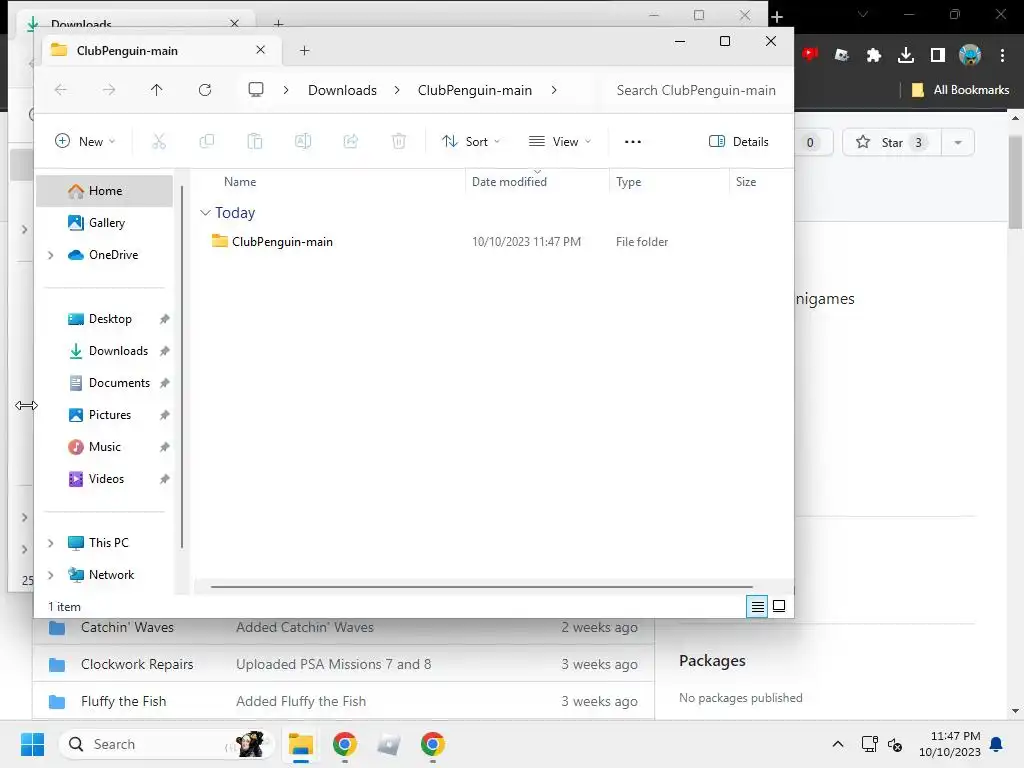Click Downloads in the address breadcrumb
Image resolution: width=1024 pixels, height=768 pixels.
point(342,90)
